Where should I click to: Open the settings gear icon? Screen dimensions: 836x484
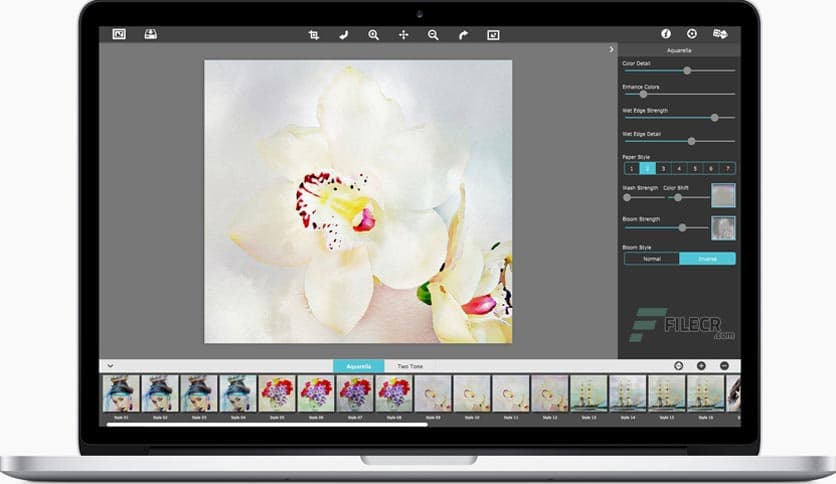pyautogui.click(x=692, y=34)
